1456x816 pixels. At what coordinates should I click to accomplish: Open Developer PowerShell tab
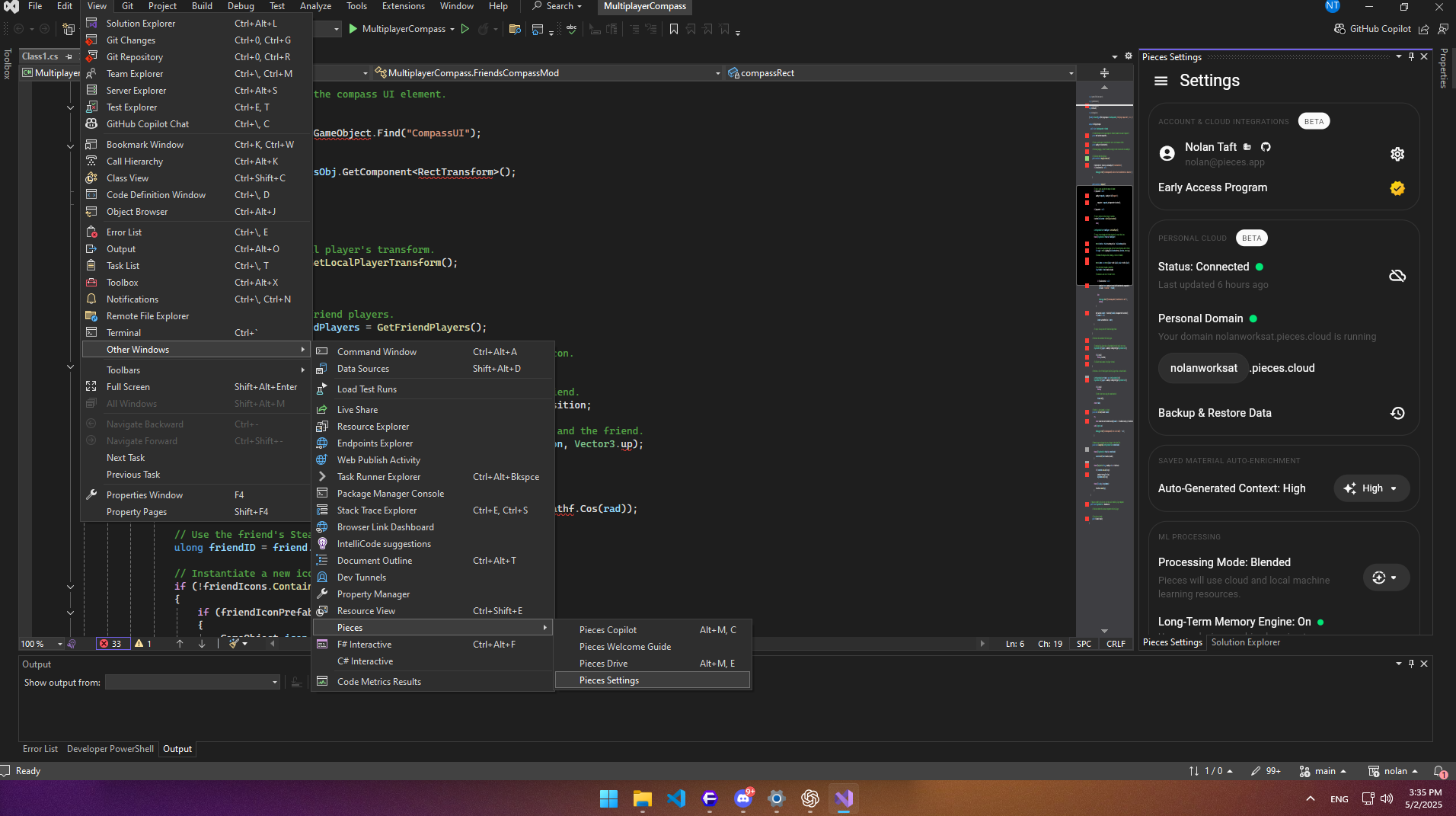coord(110,749)
